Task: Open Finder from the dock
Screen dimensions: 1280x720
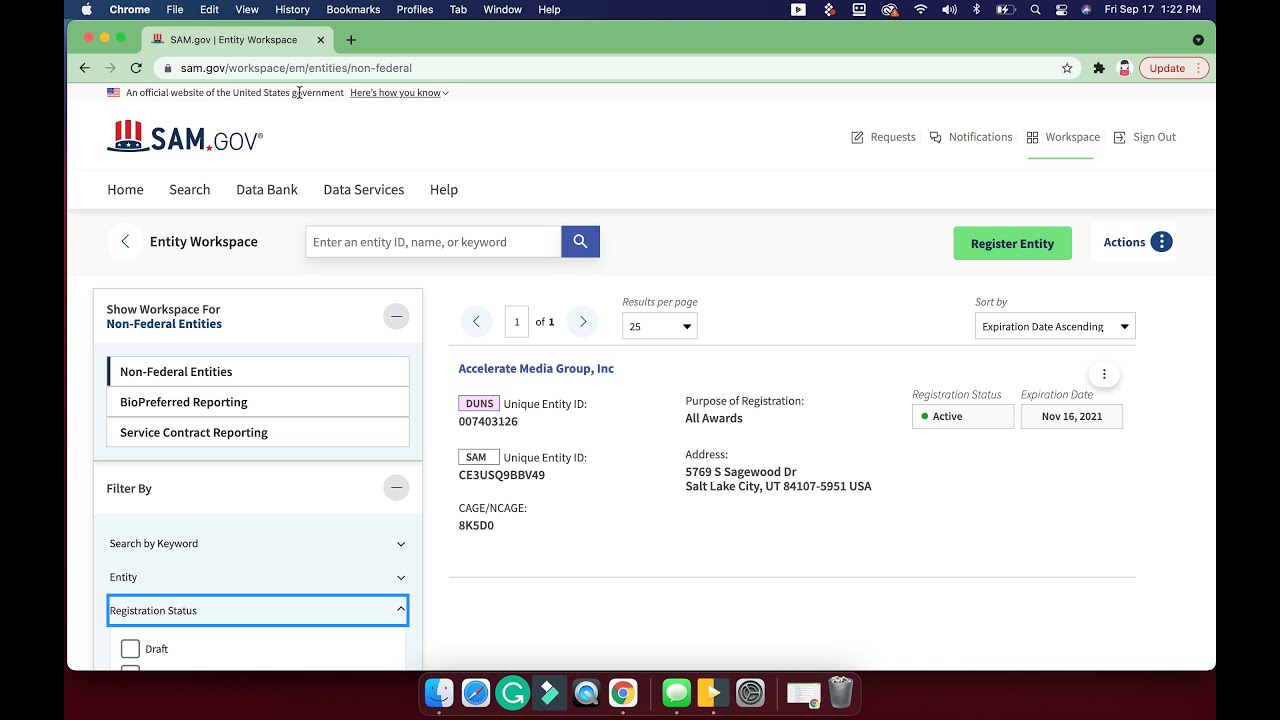Action: point(439,693)
